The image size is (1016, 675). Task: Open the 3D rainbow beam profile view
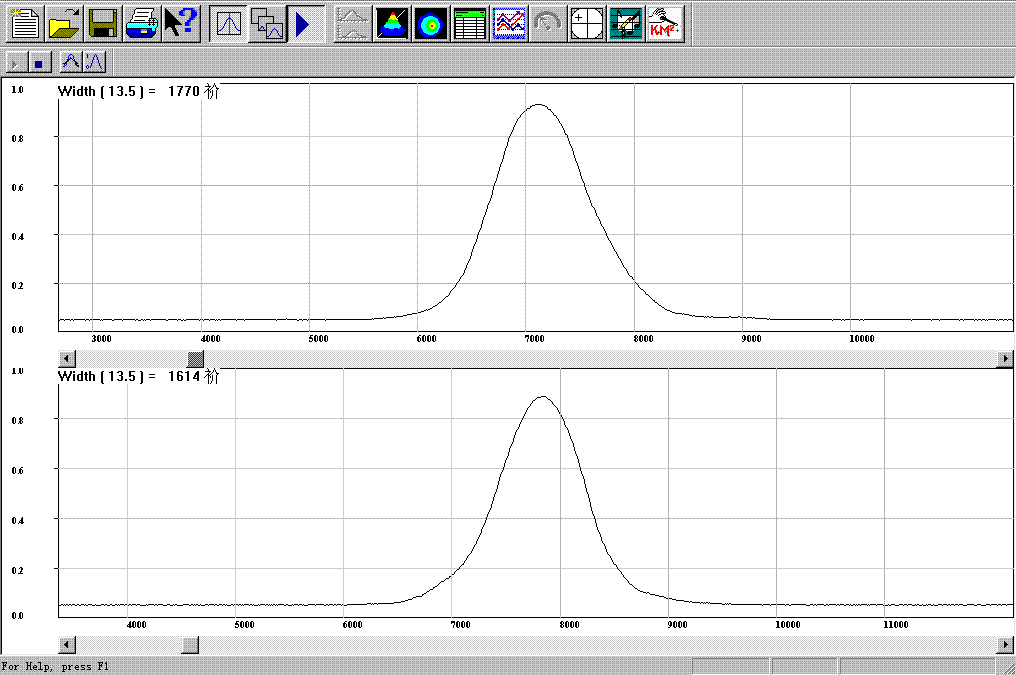coord(392,23)
